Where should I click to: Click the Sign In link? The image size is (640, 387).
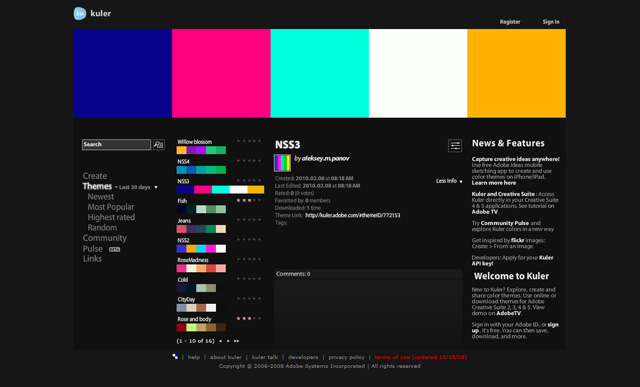click(x=551, y=22)
